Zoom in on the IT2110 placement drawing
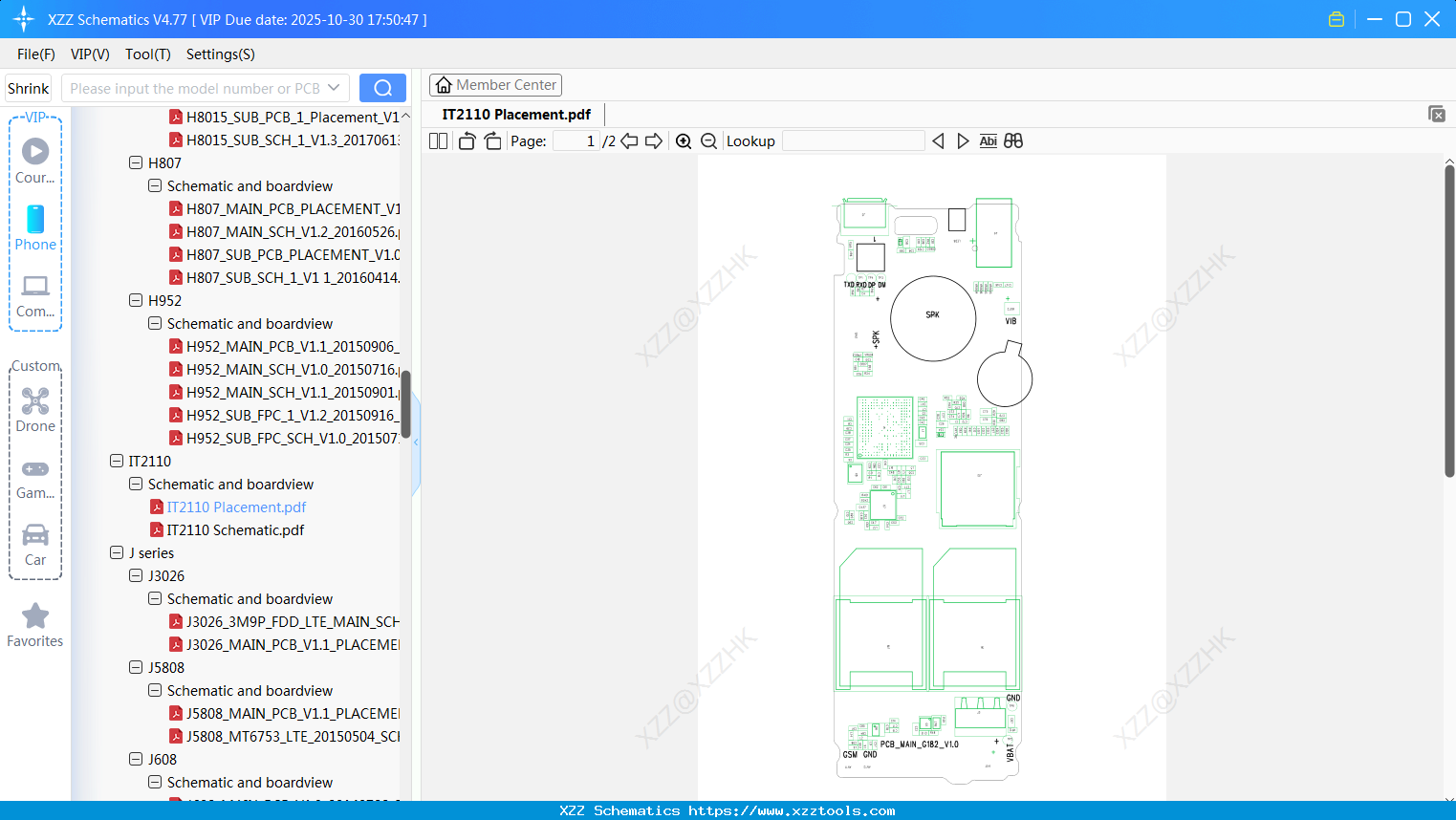Image resolution: width=1456 pixels, height=820 pixels. pos(684,140)
